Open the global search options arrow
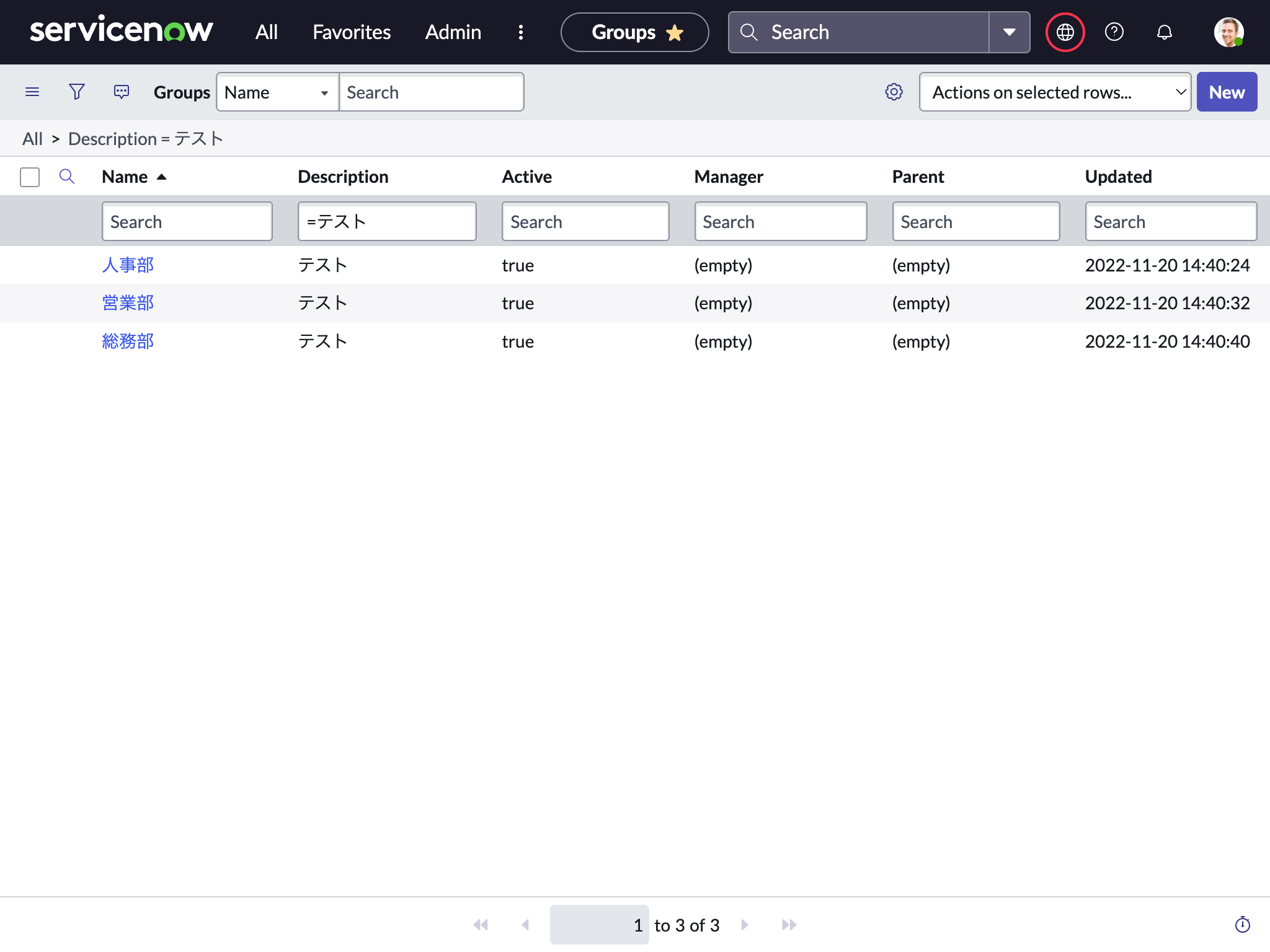1270x952 pixels. point(1009,32)
